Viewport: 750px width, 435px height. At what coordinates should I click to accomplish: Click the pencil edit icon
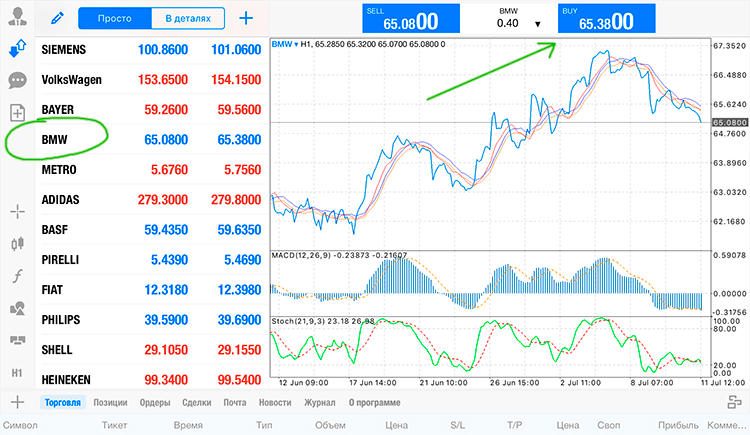(x=57, y=18)
